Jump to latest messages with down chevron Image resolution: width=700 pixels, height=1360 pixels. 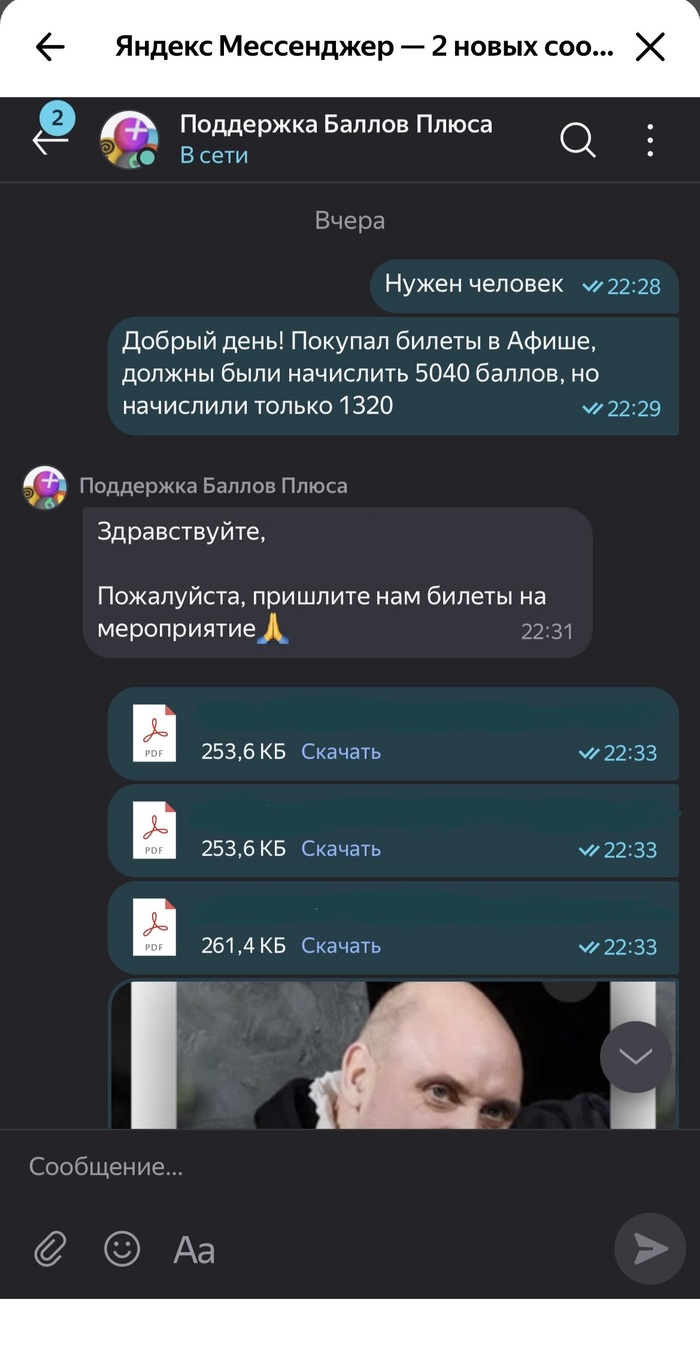pyautogui.click(x=636, y=1057)
